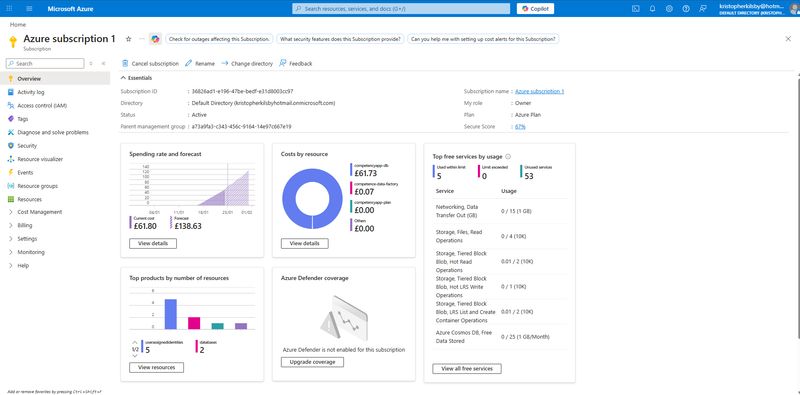Click Check for outages suggestion
Image resolution: width=800 pixels, height=395 pixels.
219,39
